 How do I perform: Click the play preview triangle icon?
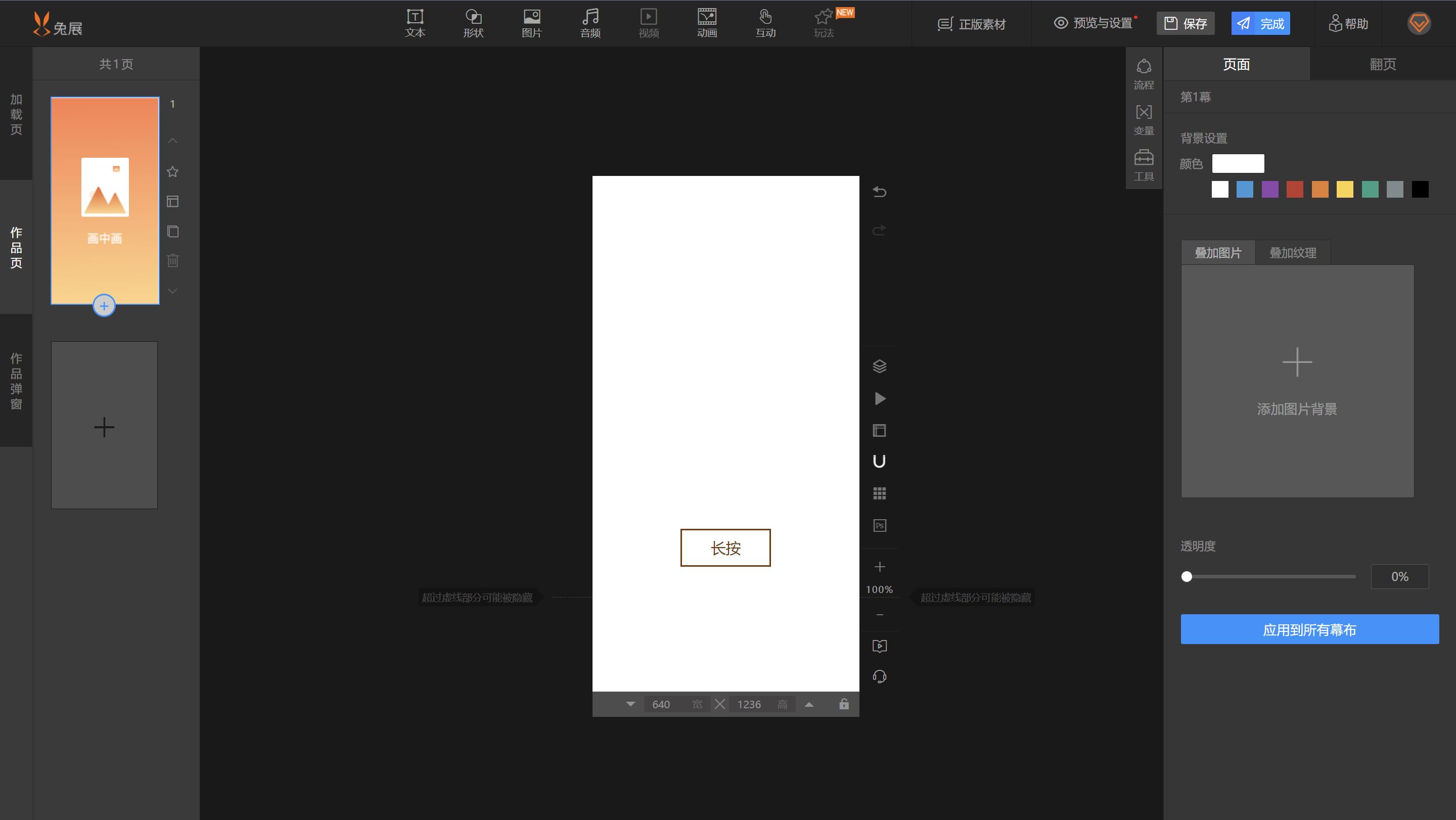pyautogui.click(x=880, y=398)
